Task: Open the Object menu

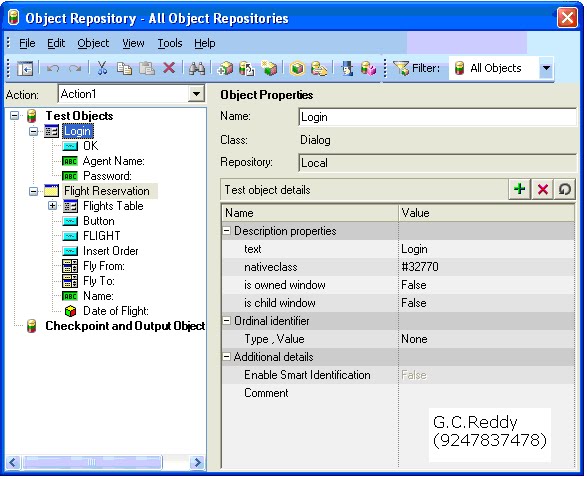Action: (93, 43)
